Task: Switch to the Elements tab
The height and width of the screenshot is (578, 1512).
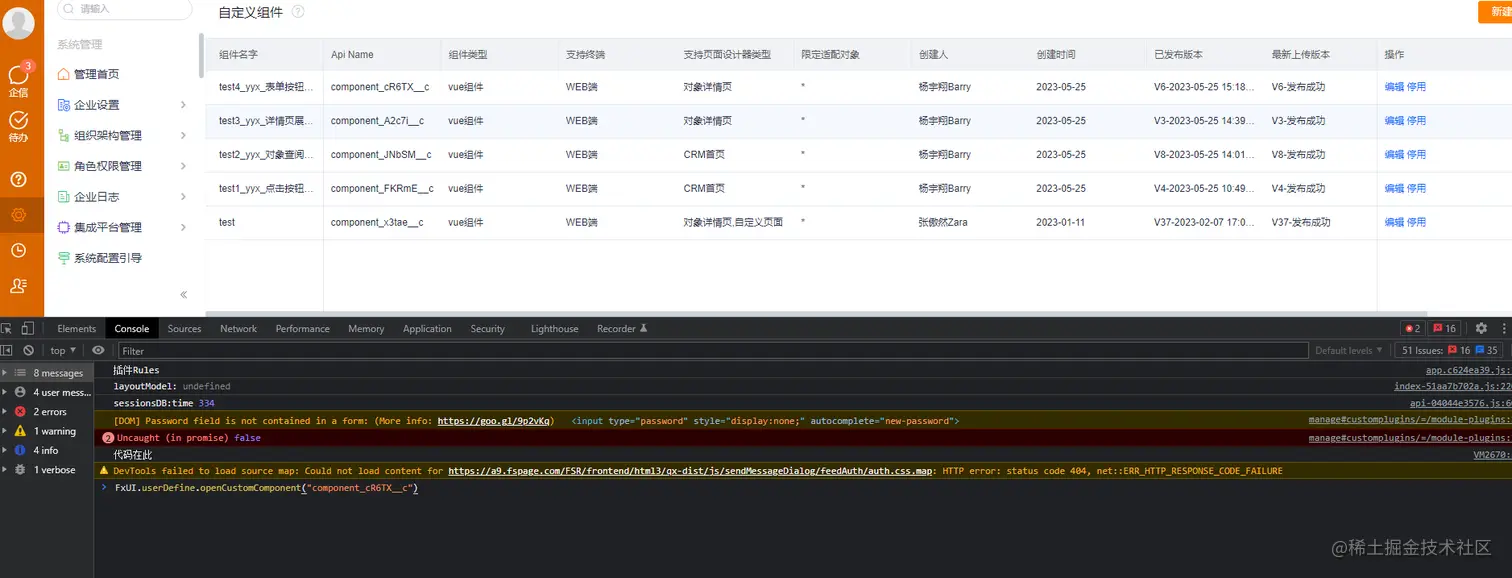Action: click(x=77, y=328)
